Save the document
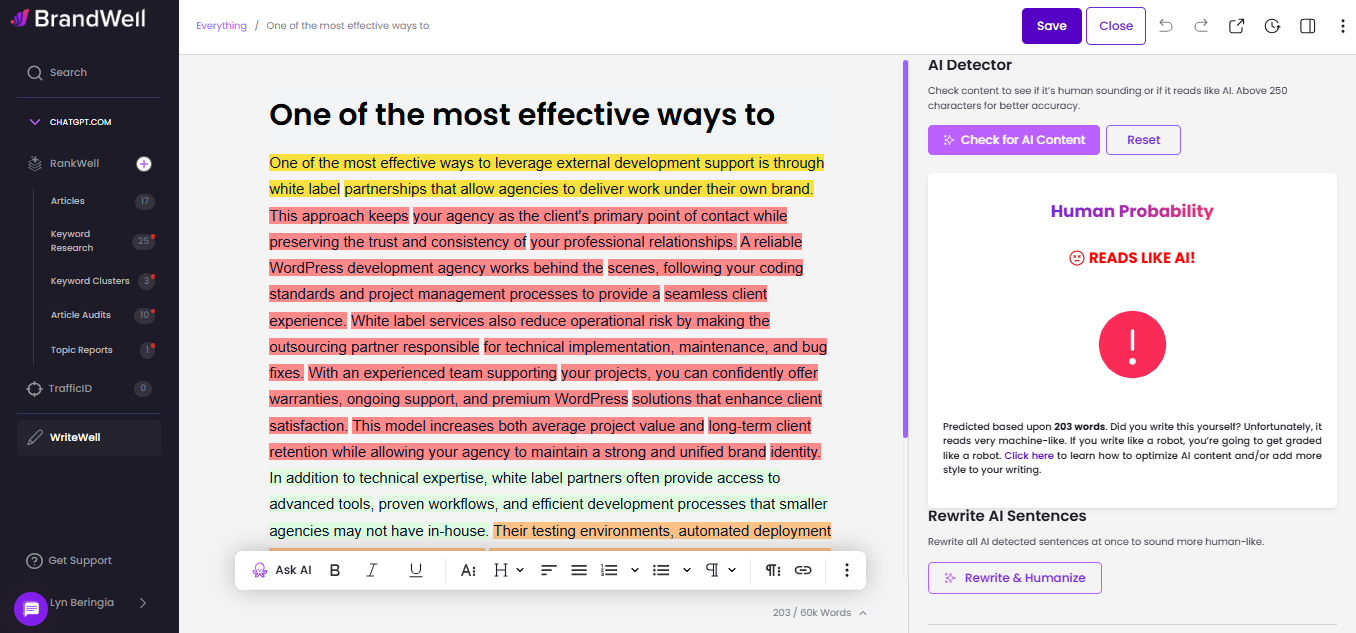This screenshot has height=633, width=1356. click(x=1052, y=26)
